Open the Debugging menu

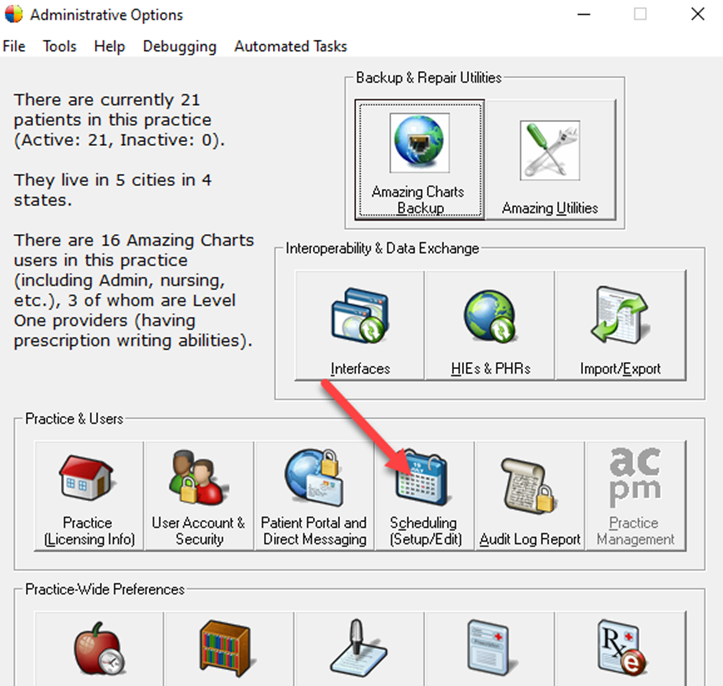(179, 46)
